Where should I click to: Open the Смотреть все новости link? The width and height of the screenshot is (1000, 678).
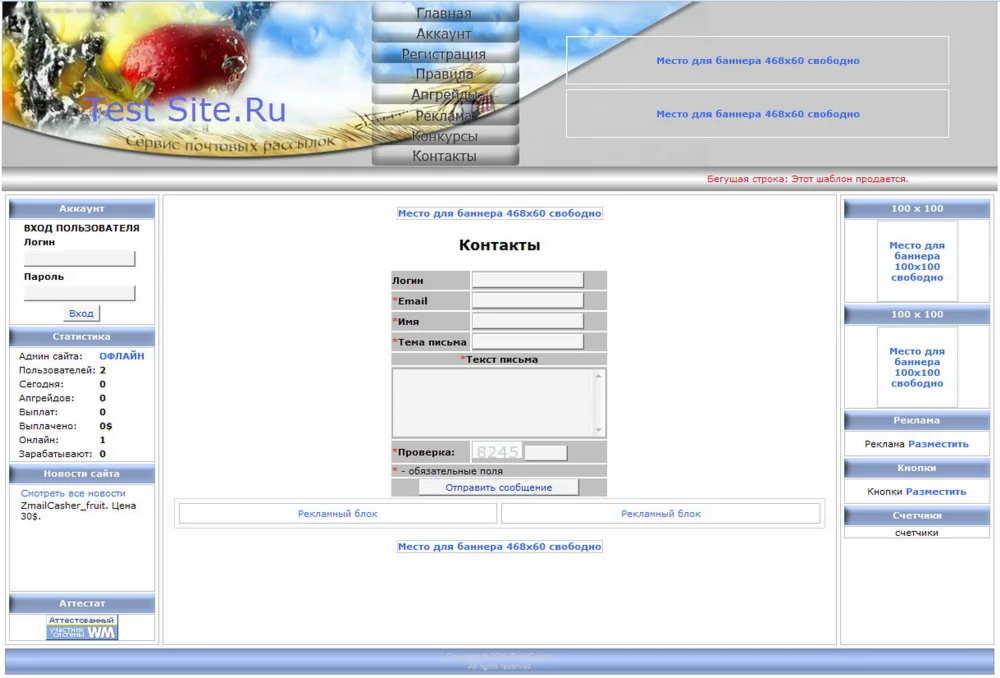[73, 493]
